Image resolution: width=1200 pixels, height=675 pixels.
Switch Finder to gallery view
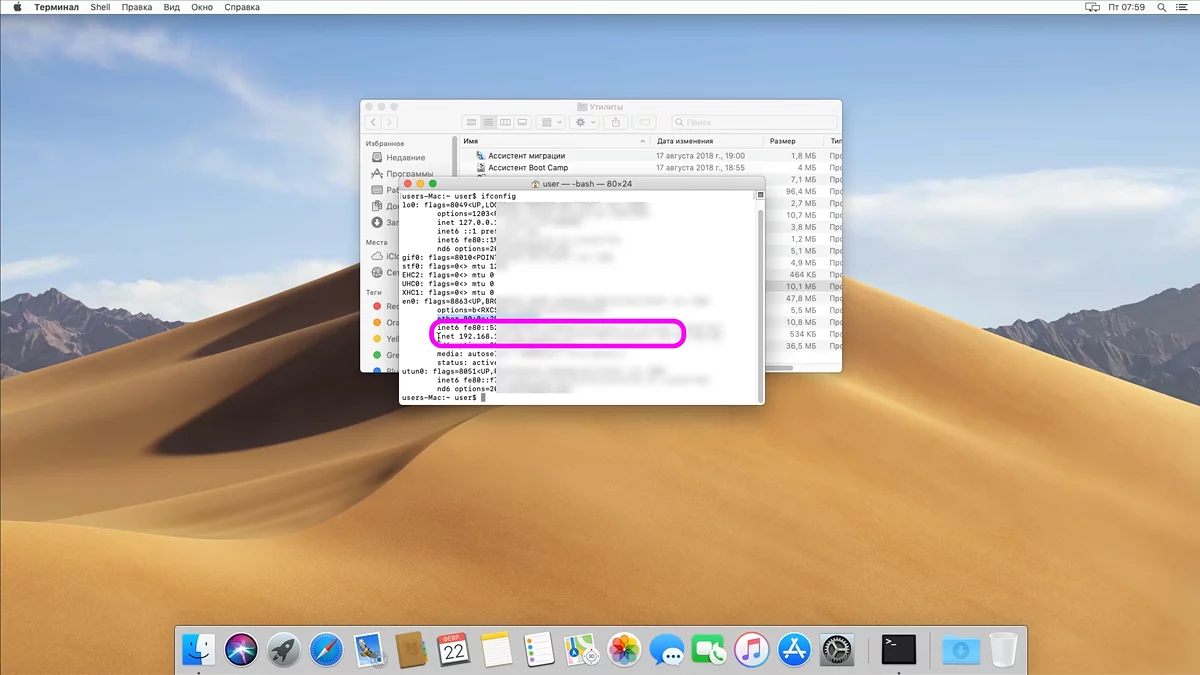tap(522, 122)
